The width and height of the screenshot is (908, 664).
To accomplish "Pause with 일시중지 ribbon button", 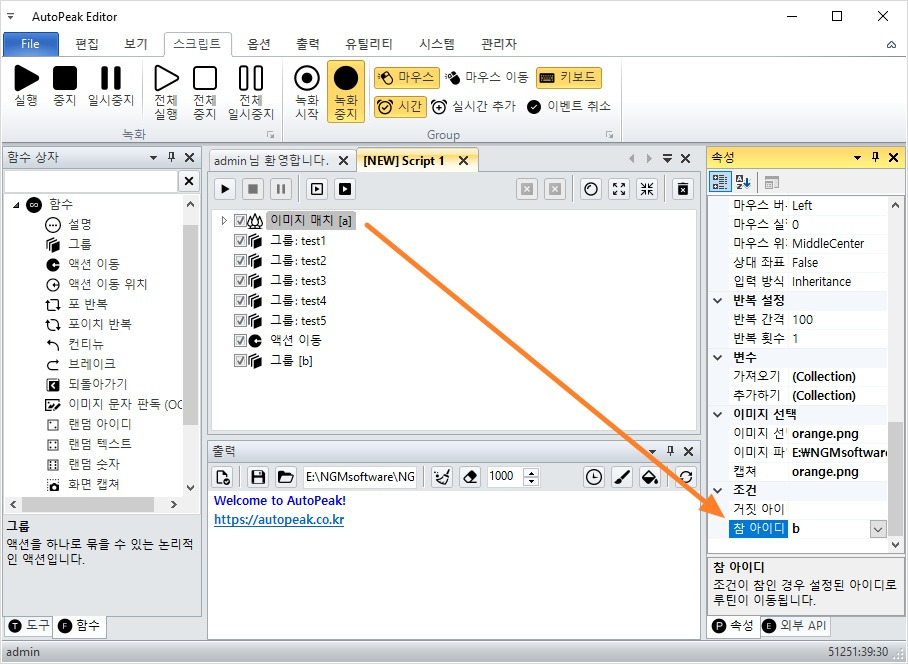I will (x=111, y=86).
